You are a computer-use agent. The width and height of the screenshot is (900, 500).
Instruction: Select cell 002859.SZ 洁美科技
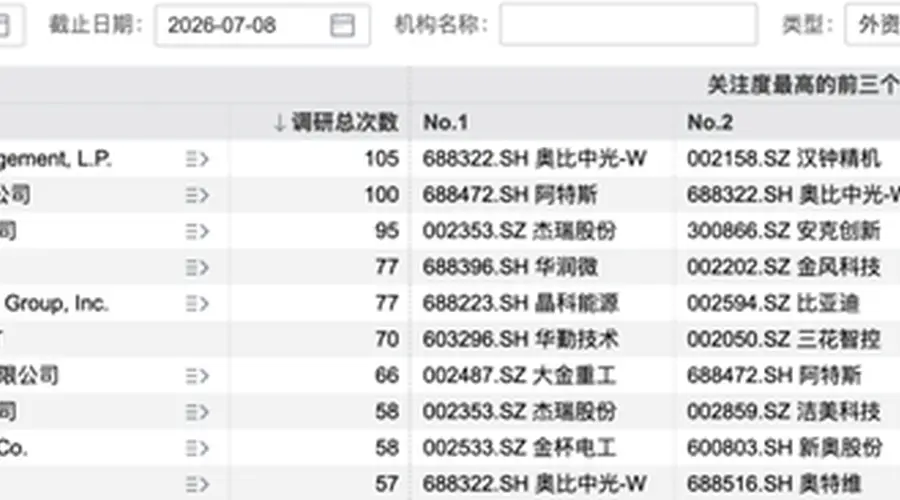[x=783, y=412]
